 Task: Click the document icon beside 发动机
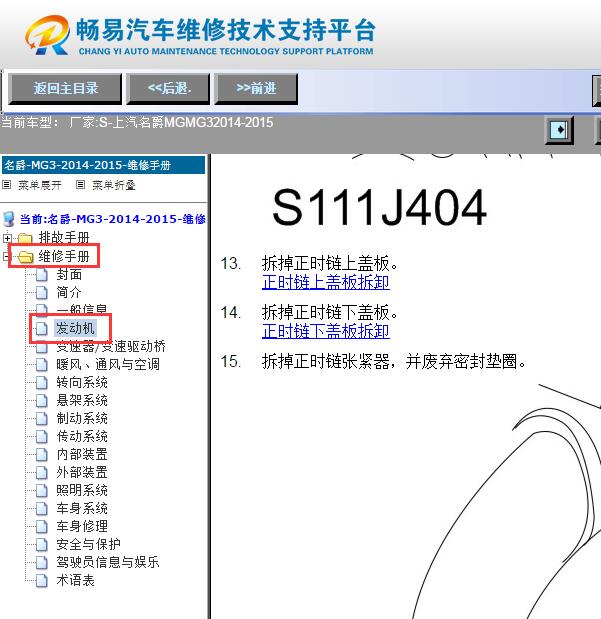(41, 328)
